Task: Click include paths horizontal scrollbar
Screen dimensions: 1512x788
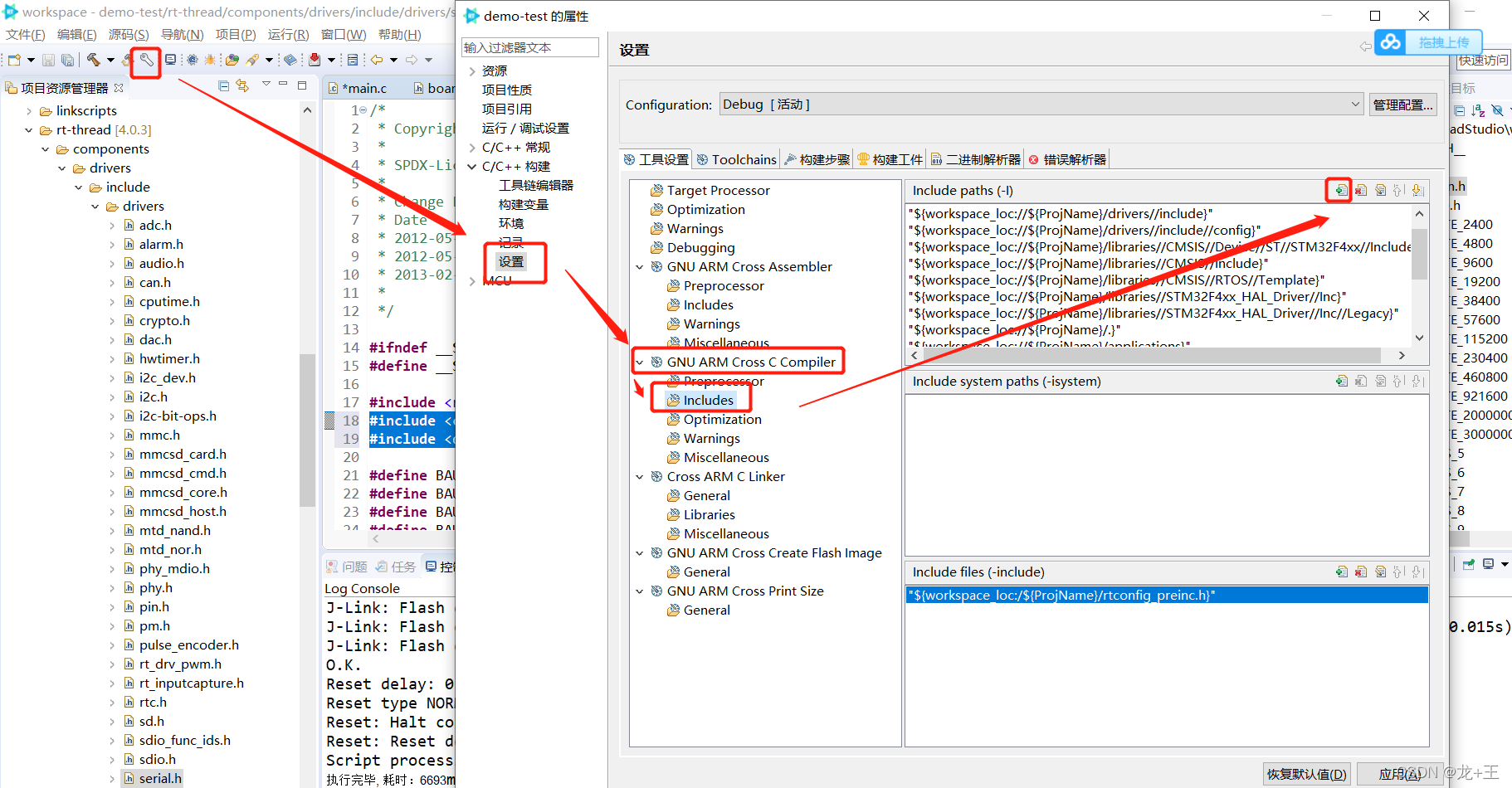Action: pyautogui.click(x=1152, y=355)
